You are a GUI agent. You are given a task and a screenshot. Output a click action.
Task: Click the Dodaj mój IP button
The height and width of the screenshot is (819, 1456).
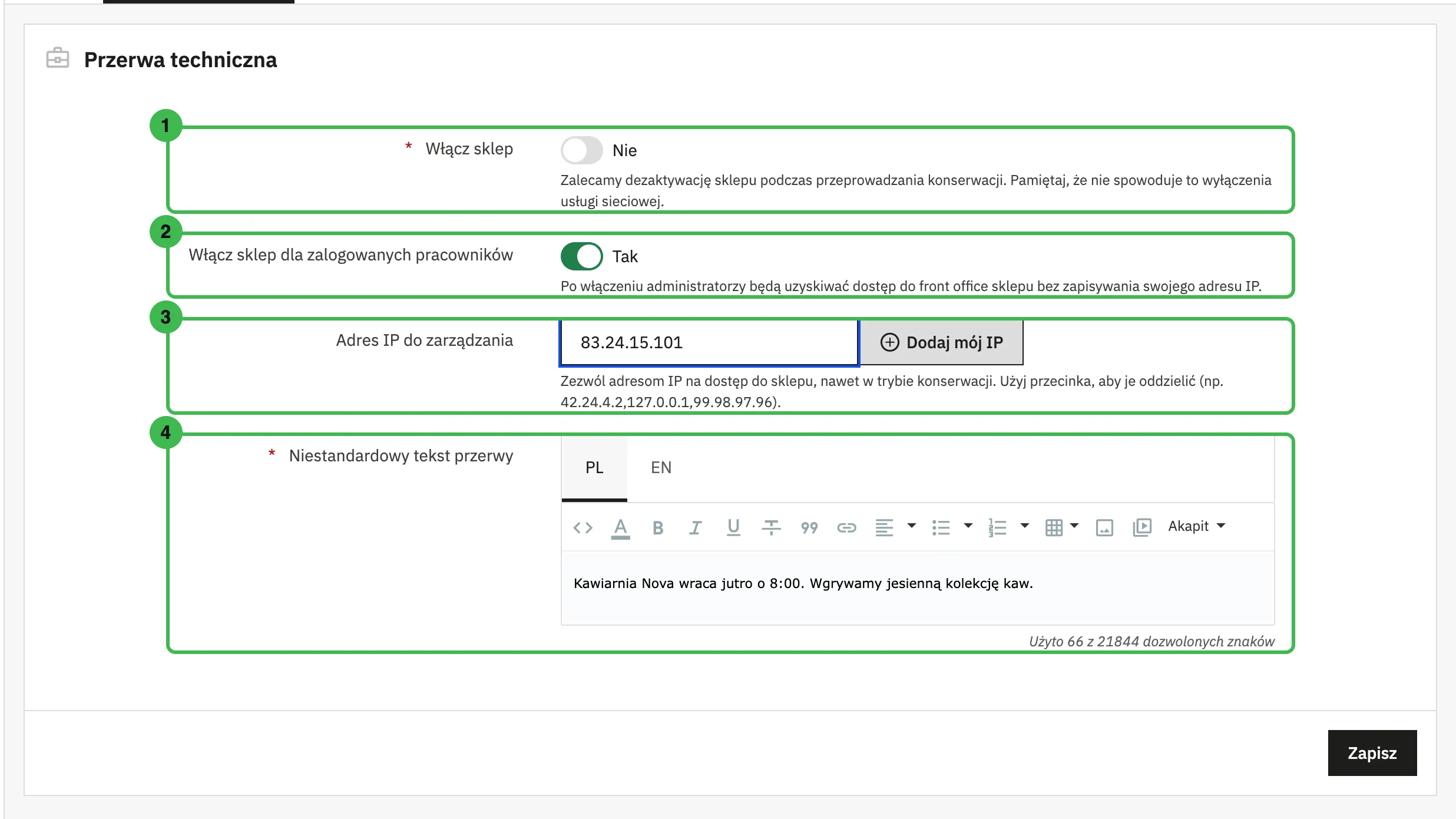click(x=941, y=342)
